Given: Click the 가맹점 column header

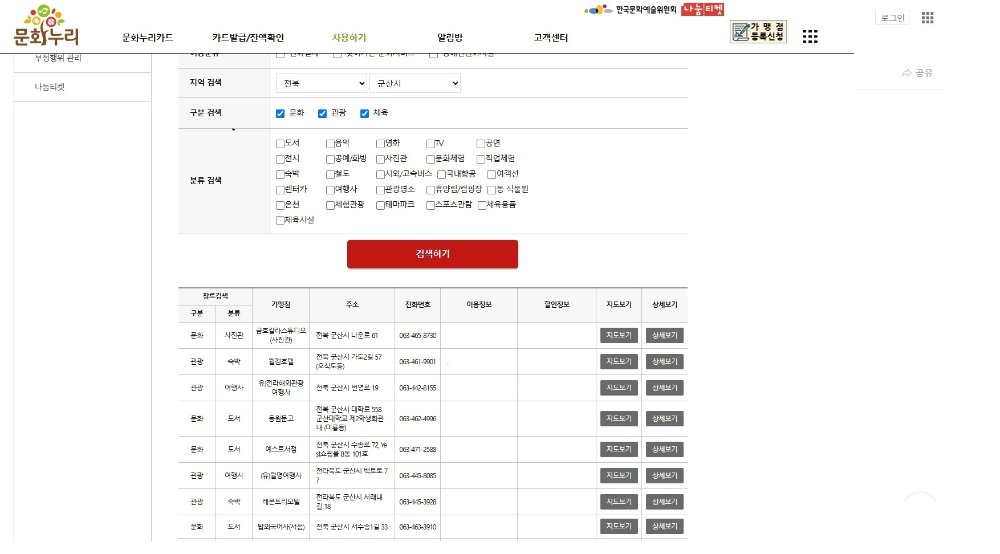Looking at the screenshot, I should tap(281, 305).
